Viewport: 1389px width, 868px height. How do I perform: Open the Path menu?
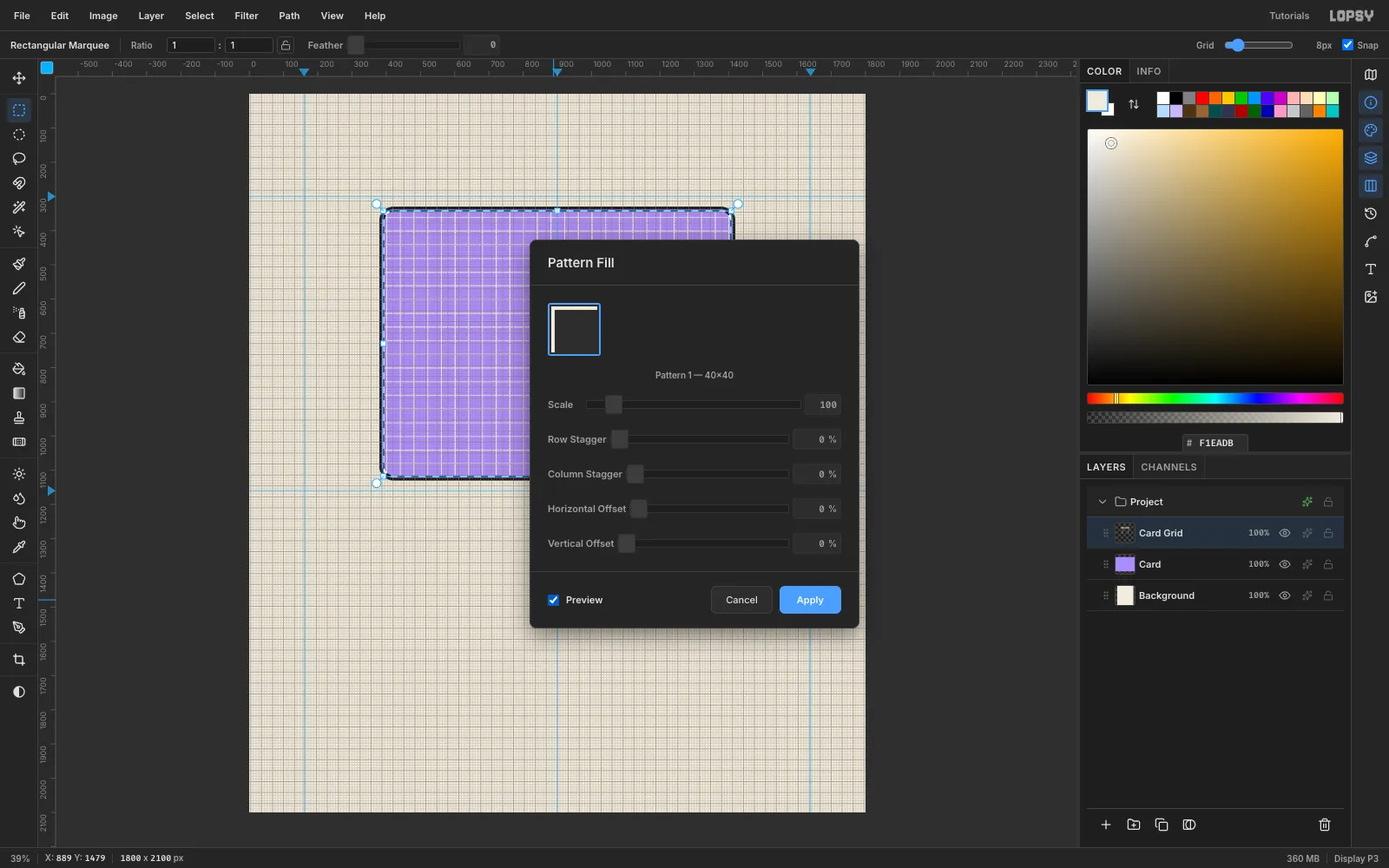(289, 16)
